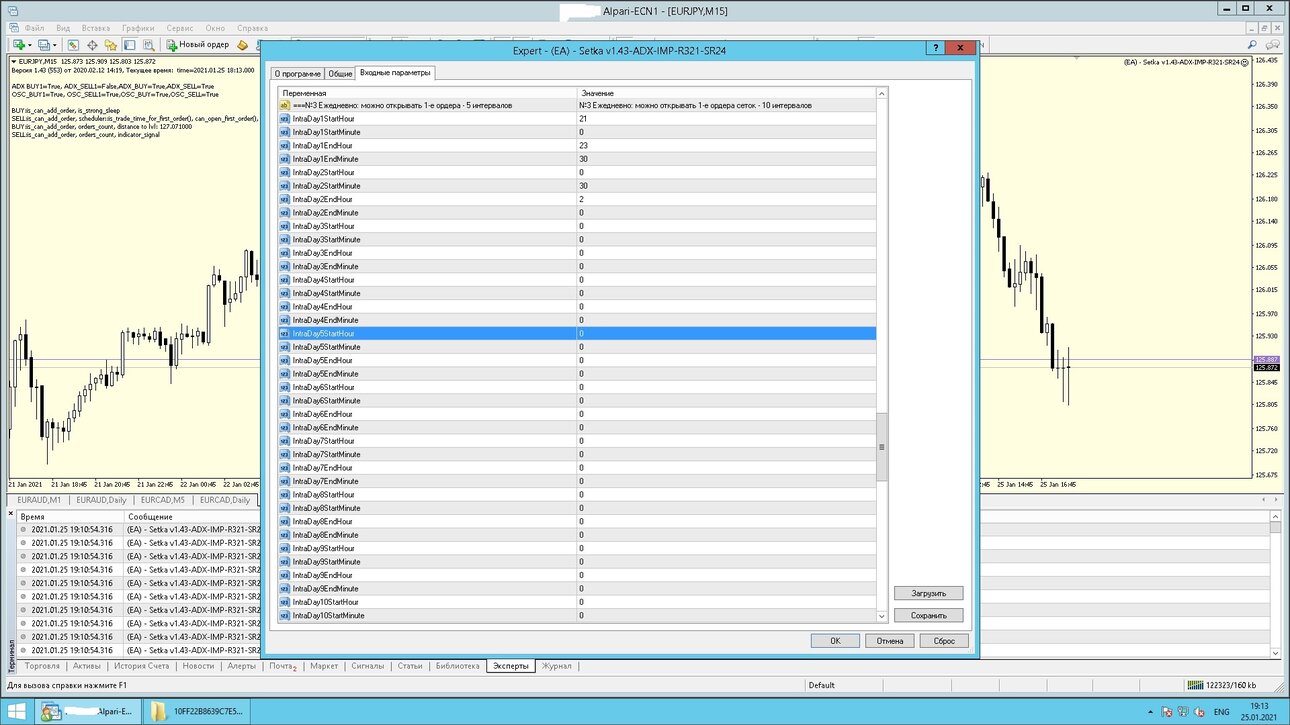Click the new chart toolbar icon

[x=19, y=45]
